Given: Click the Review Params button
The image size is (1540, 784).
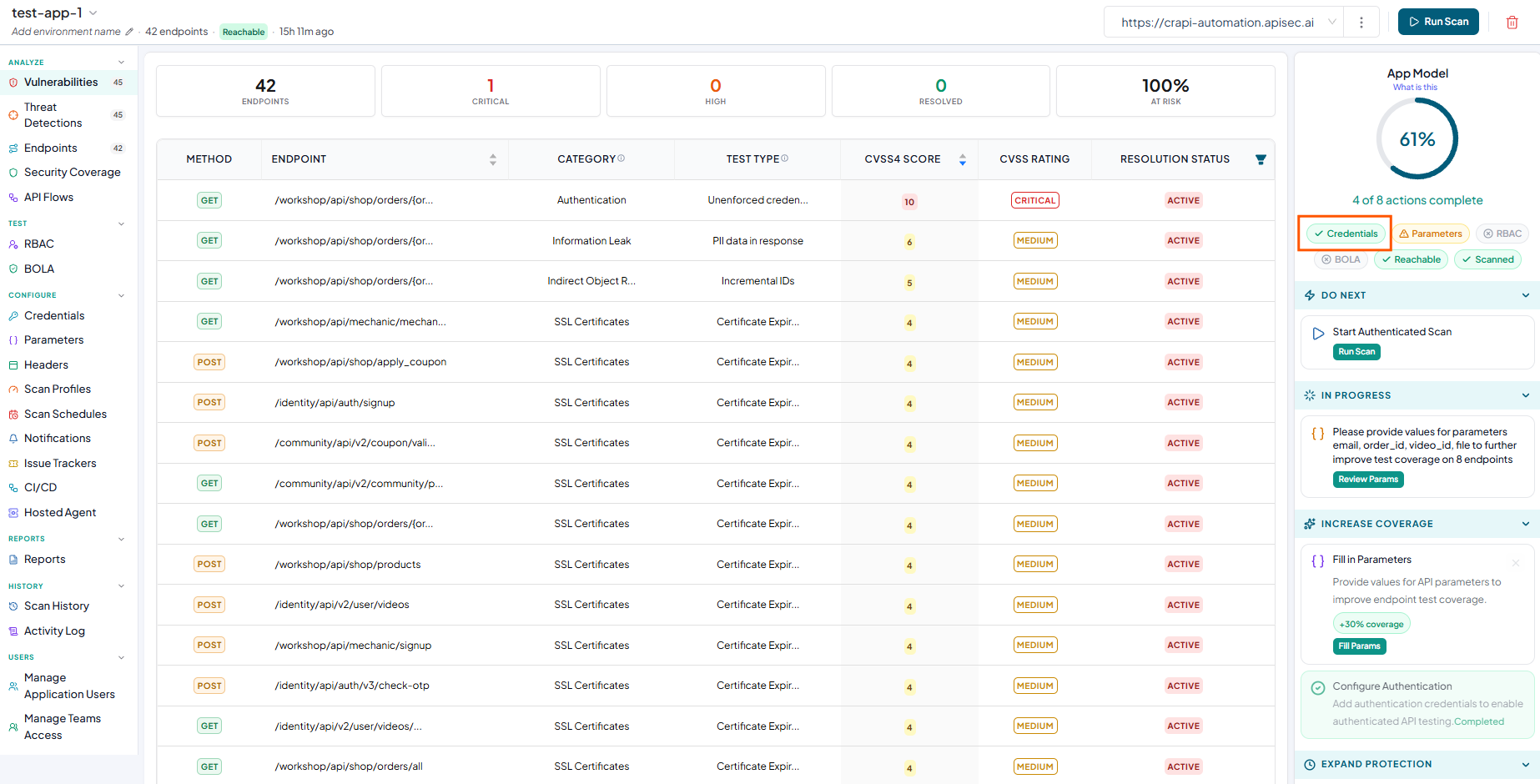Looking at the screenshot, I should [1368, 480].
